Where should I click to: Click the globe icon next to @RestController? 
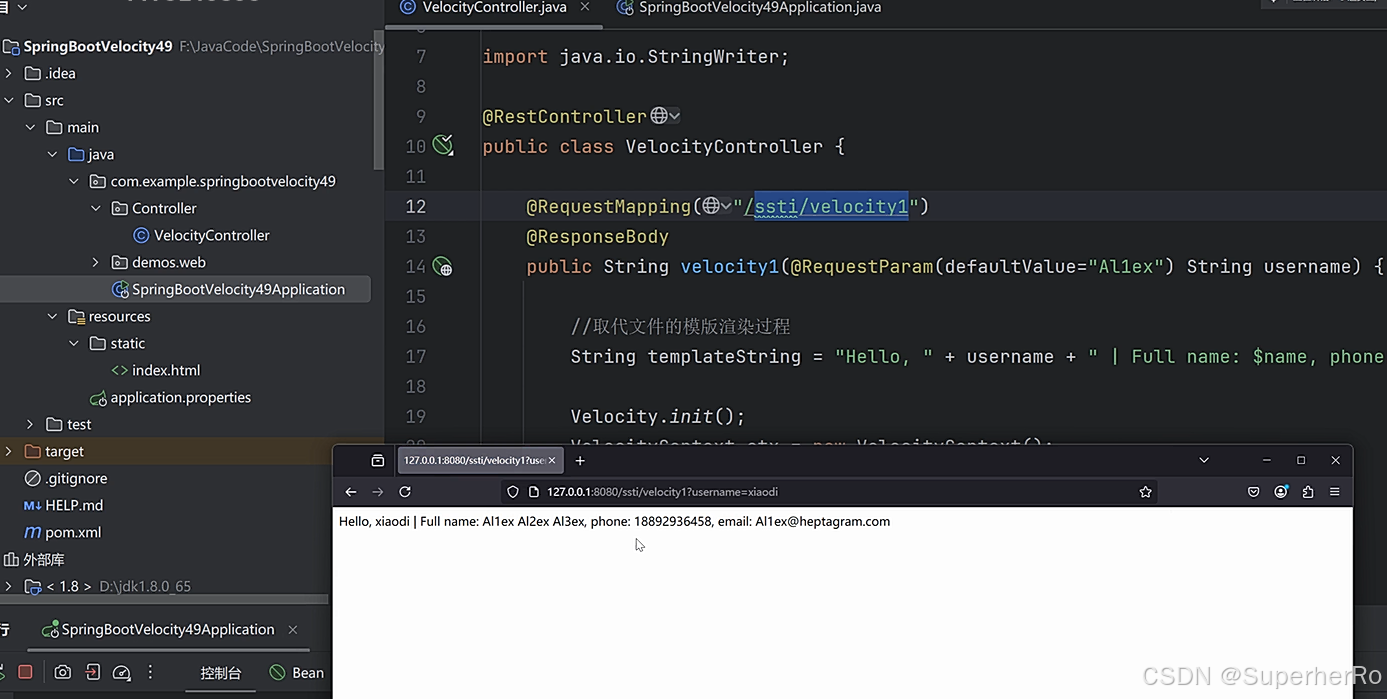click(659, 116)
